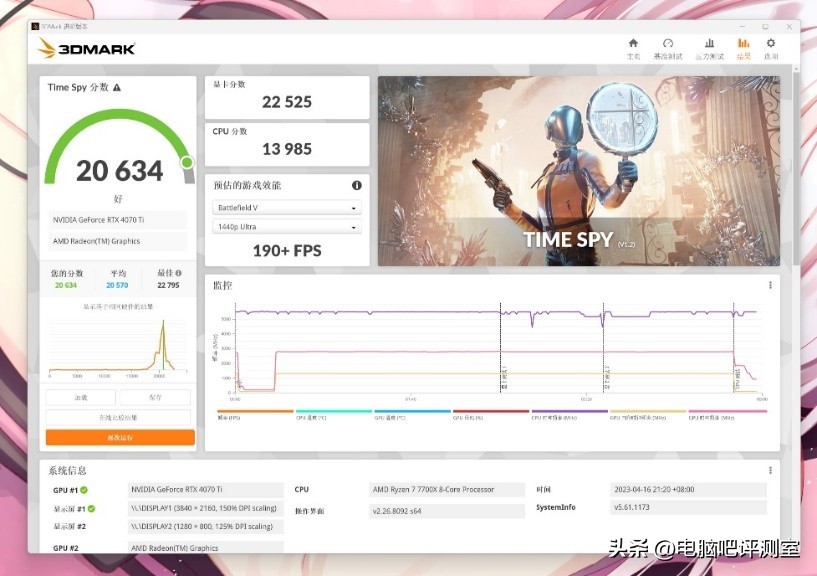Expand the Battlefield V game dropdown
Screen dimensions: 817x576
(287, 207)
